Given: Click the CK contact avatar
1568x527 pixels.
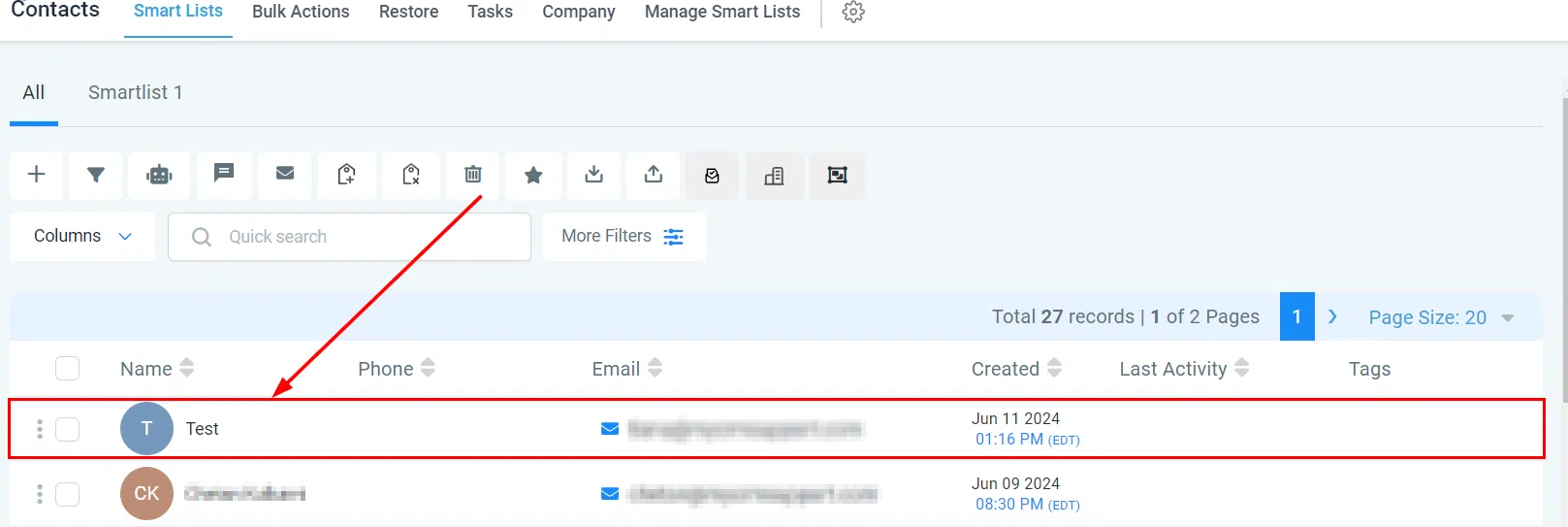Looking at the screenshot, I should (x=146, y=494).
